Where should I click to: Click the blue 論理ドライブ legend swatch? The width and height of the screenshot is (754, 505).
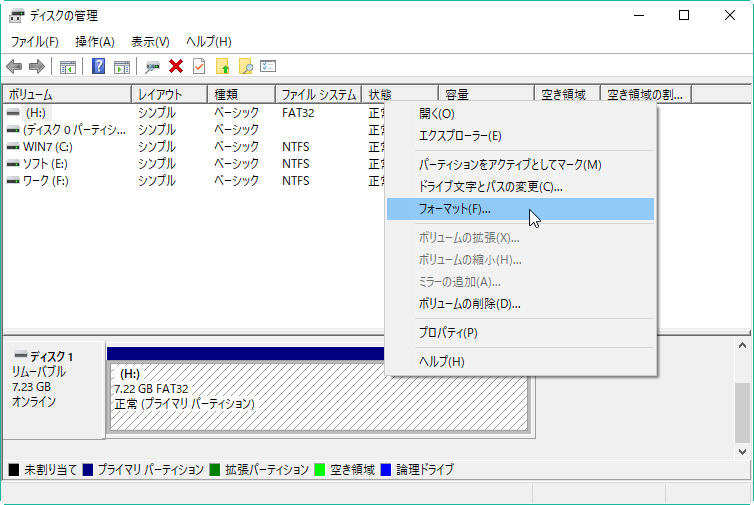click(386, 469)
